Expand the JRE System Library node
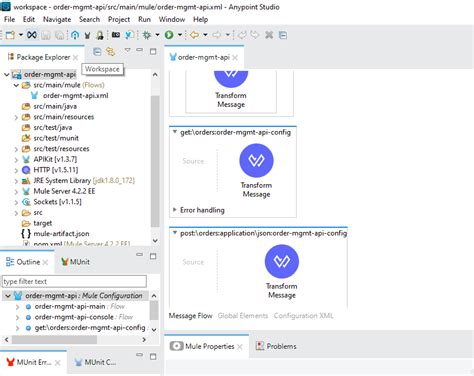This screenshot has width=474, height=376. coord(16,181)
